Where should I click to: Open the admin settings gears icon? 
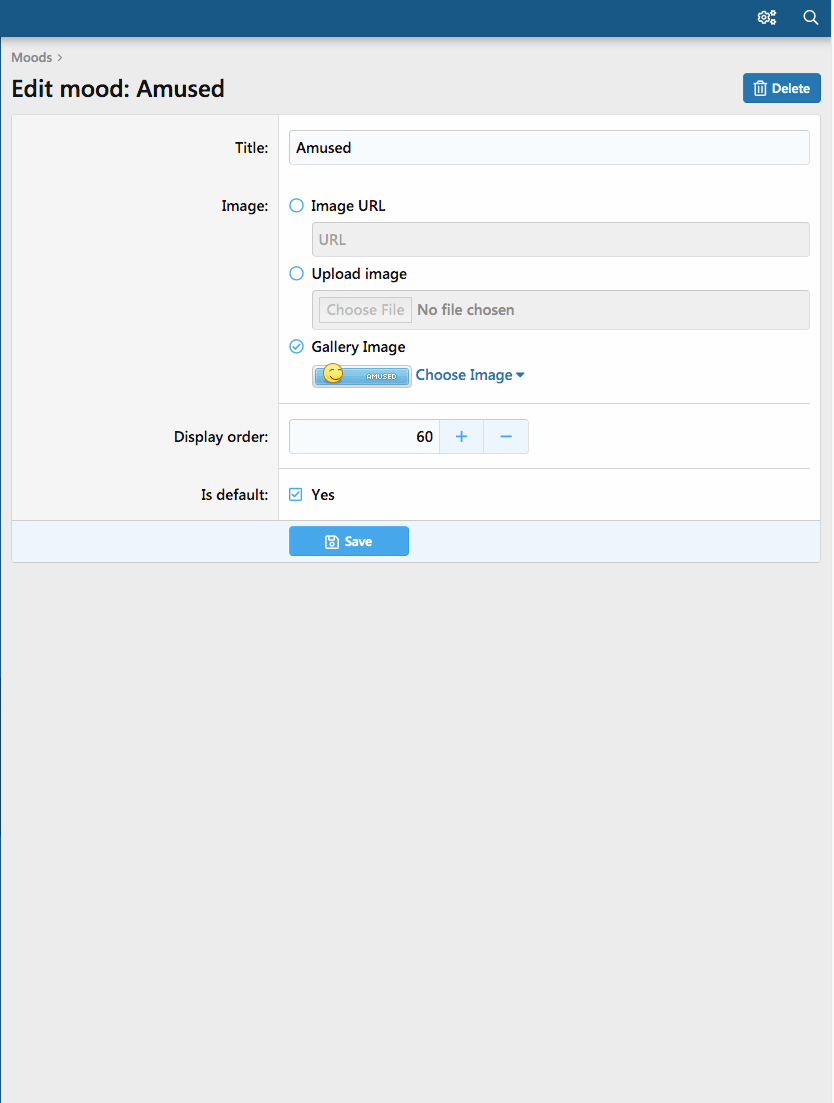767,17
